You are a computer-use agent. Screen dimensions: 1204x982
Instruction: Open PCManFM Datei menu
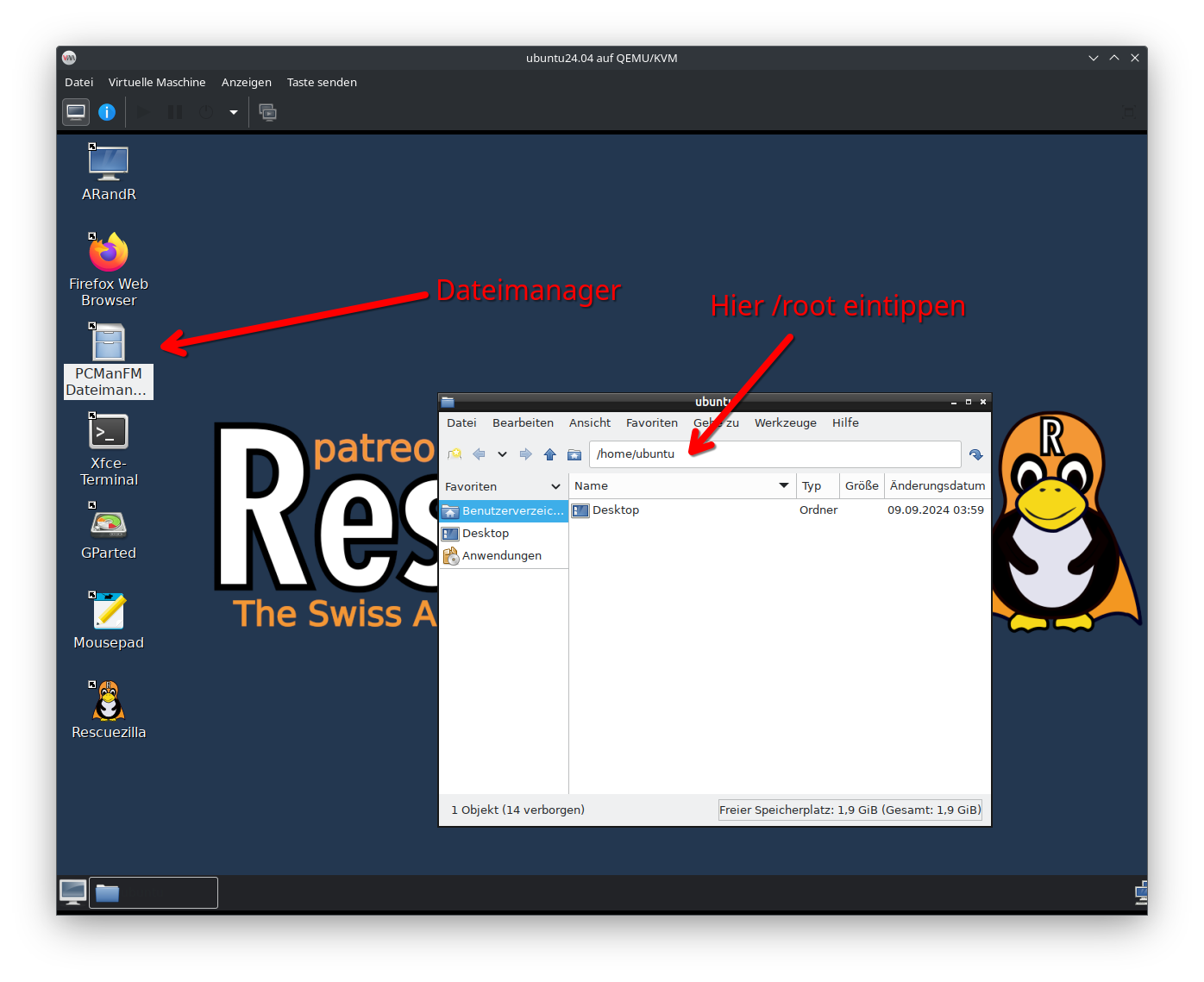point(461,423)
